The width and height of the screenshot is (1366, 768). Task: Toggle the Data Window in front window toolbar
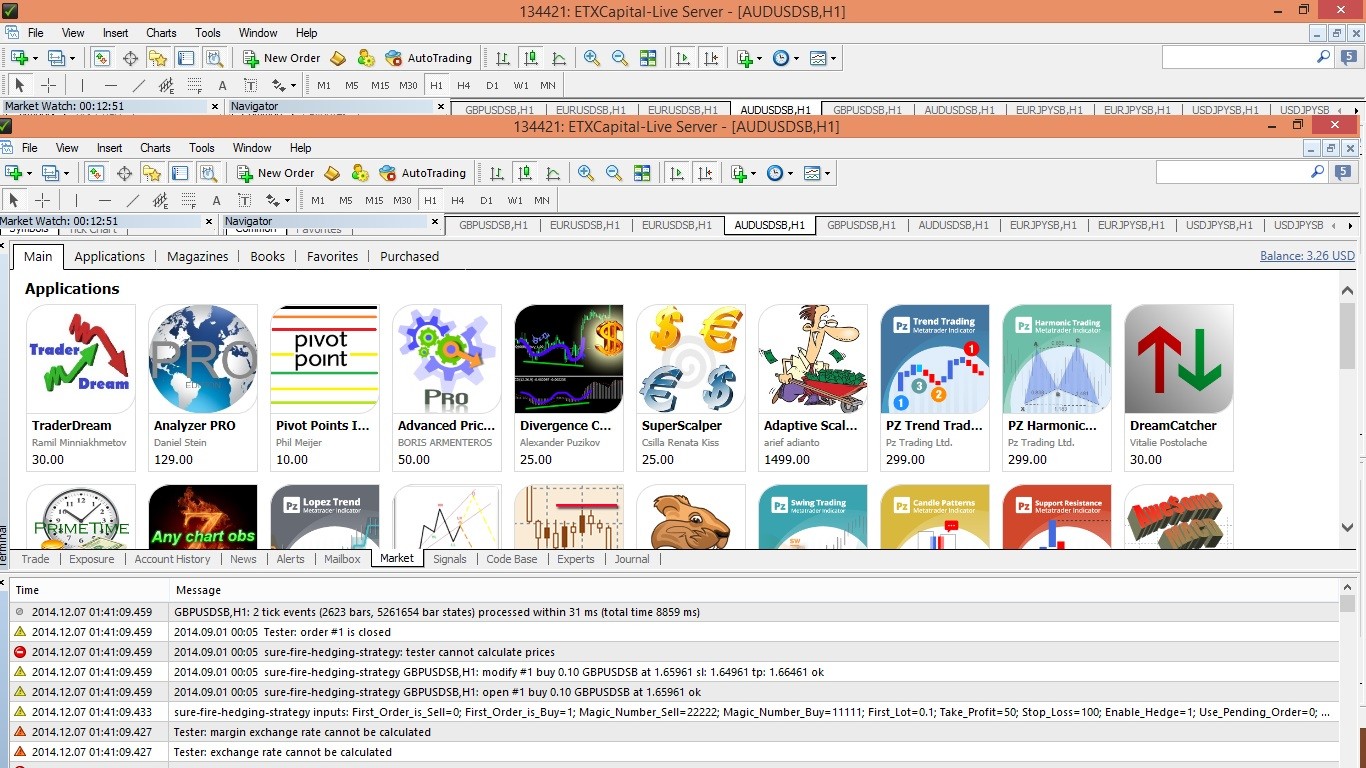pyautogui.click(x=124, y=173)
